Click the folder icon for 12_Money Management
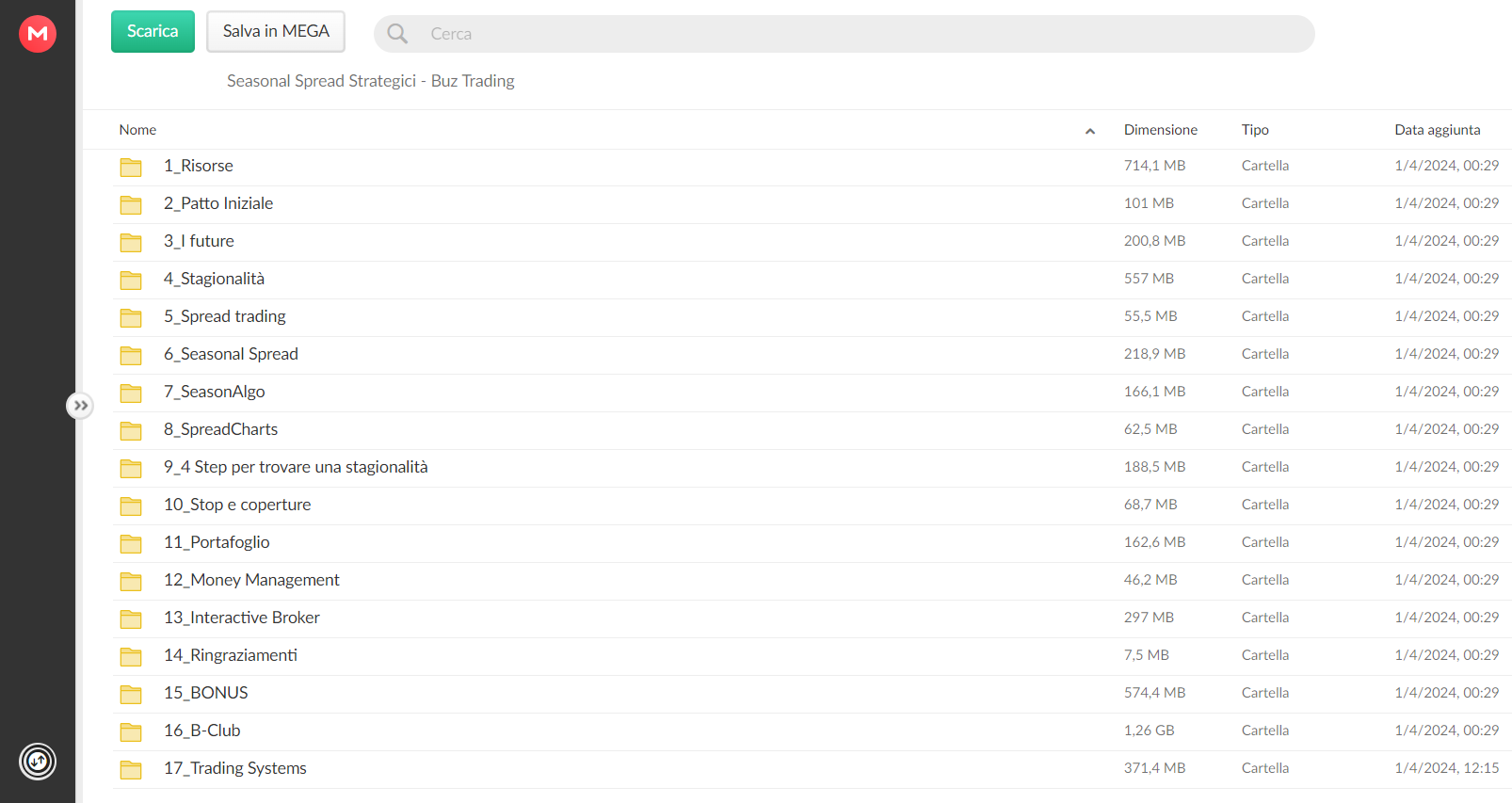The image size is (1512, 803). [131, 581]
